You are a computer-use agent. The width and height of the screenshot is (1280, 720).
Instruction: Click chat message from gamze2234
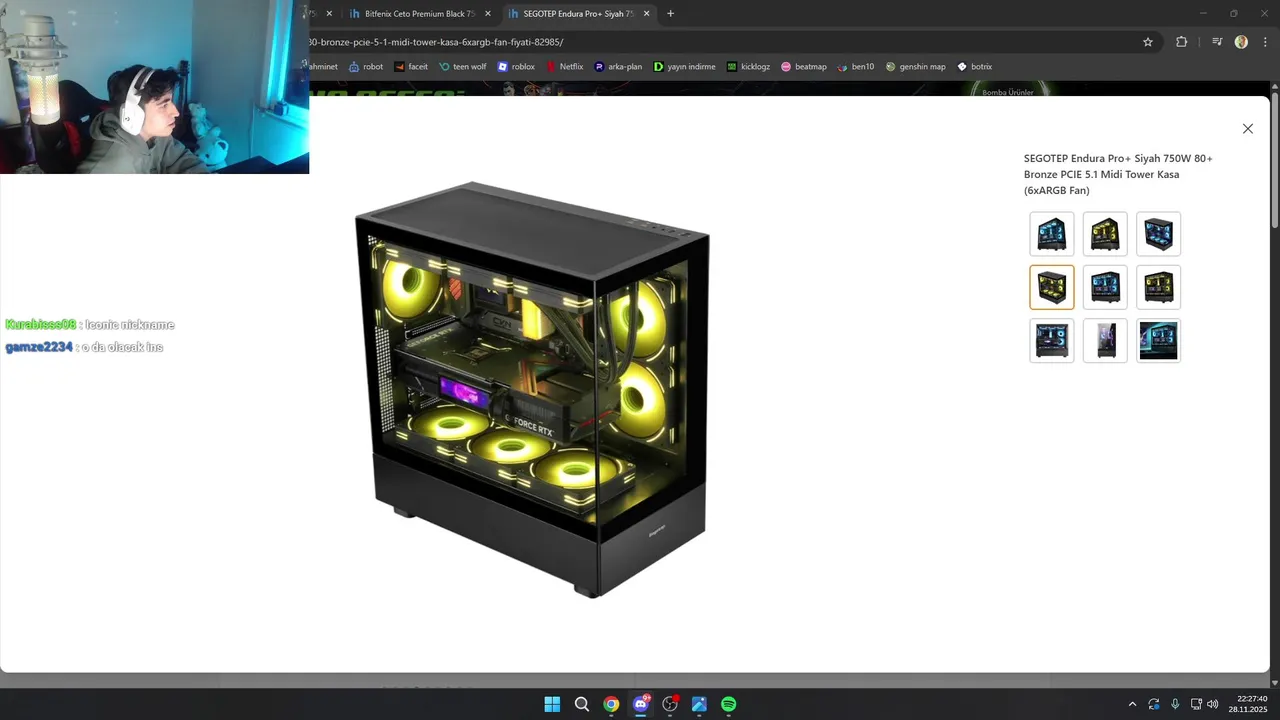point(84,347)
